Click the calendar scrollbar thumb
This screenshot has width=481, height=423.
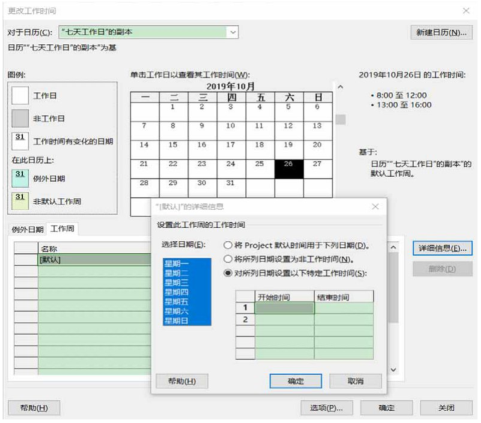coord(340,119)
